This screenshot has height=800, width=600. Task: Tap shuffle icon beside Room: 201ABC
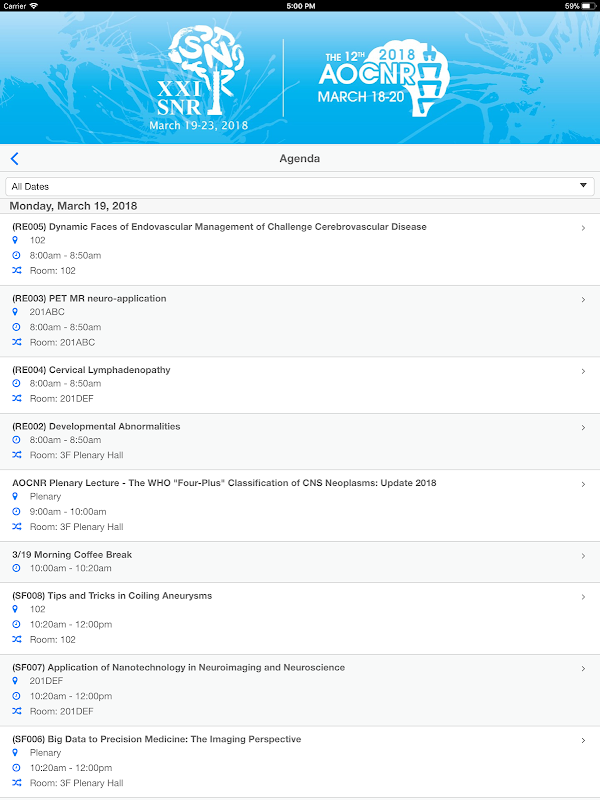click(17, 342)
